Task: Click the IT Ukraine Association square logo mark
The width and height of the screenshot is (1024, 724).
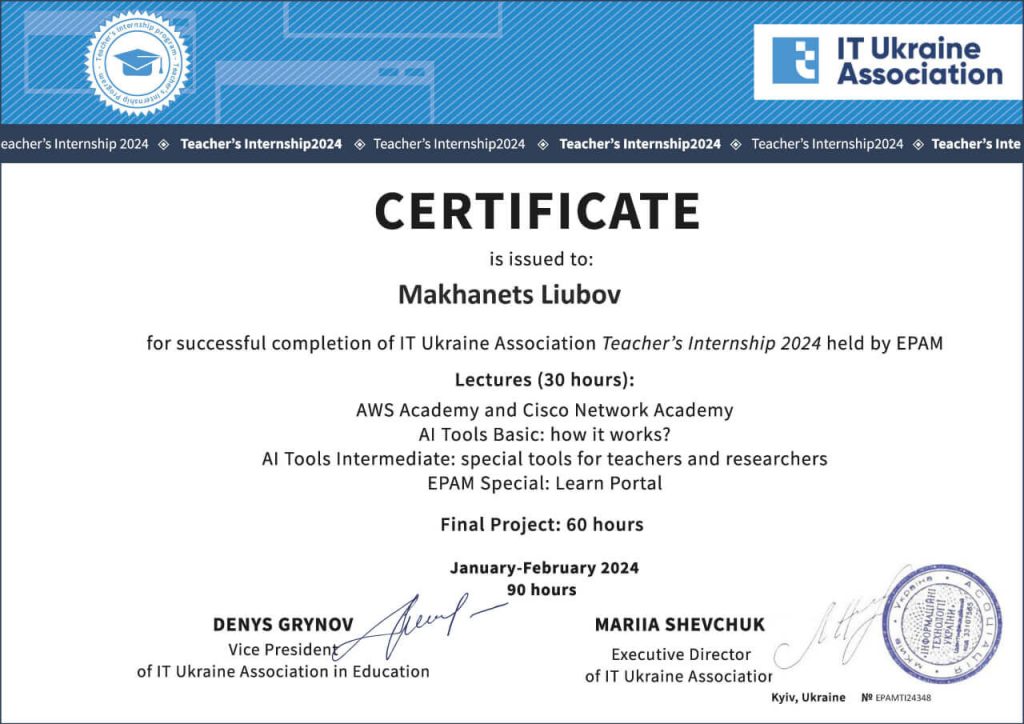Action: [795, 60]
